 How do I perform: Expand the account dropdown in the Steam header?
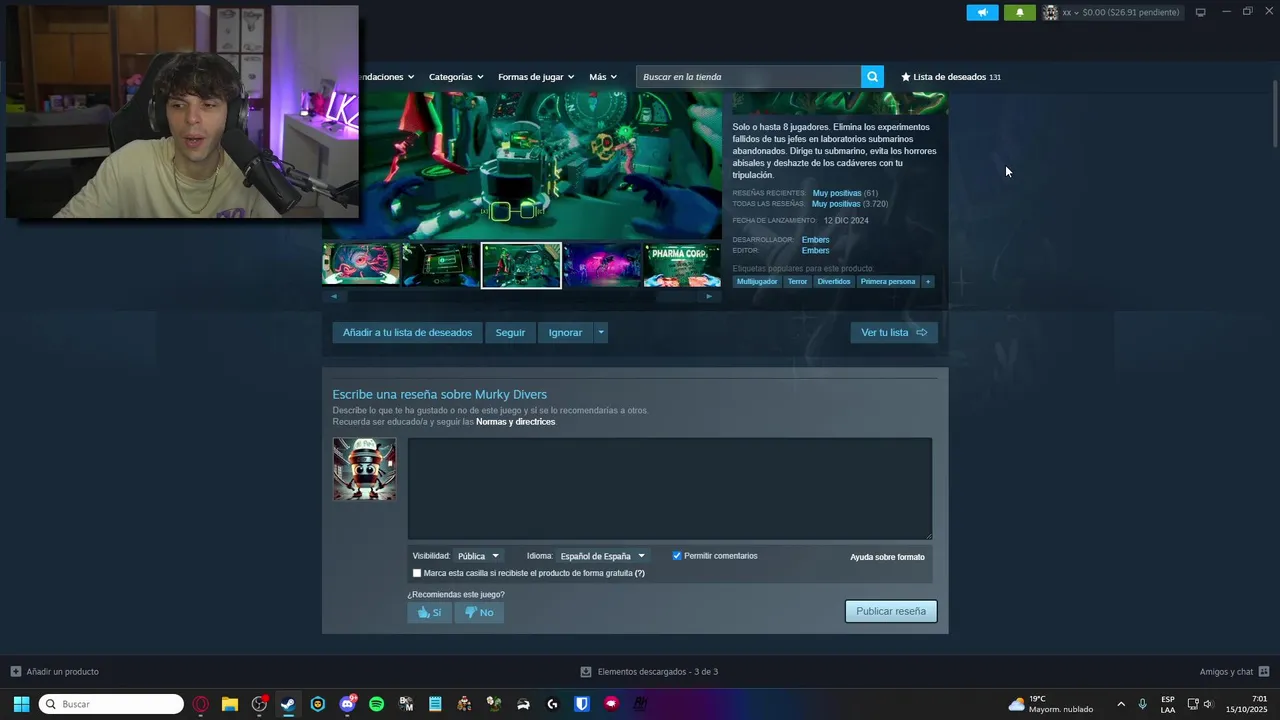pyautogui.click(x=1077, y=13)
